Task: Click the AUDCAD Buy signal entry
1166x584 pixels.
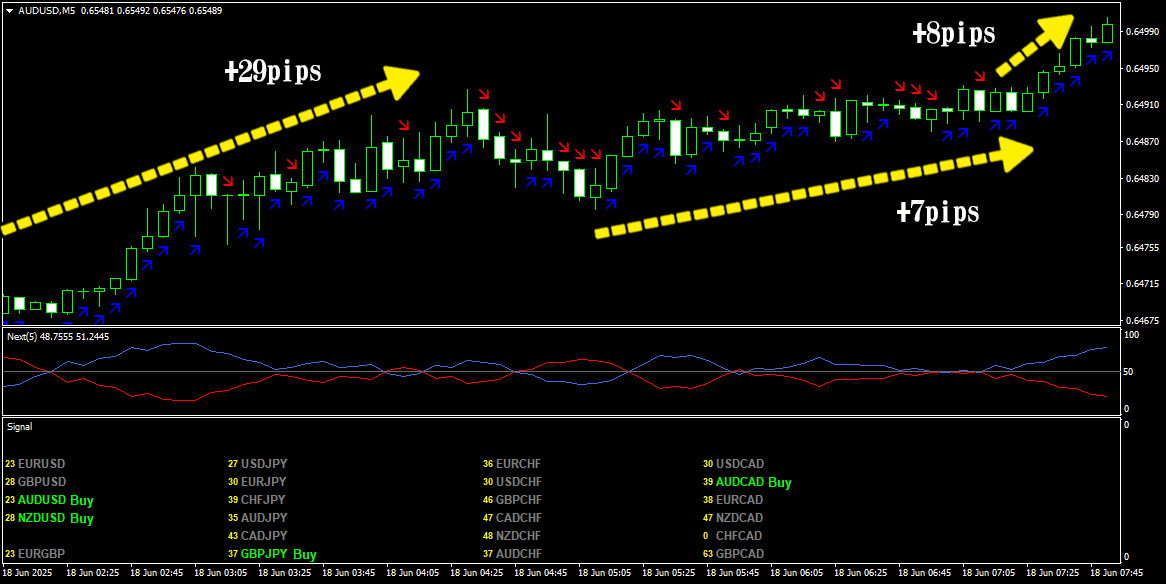Action: pos(754,482)
